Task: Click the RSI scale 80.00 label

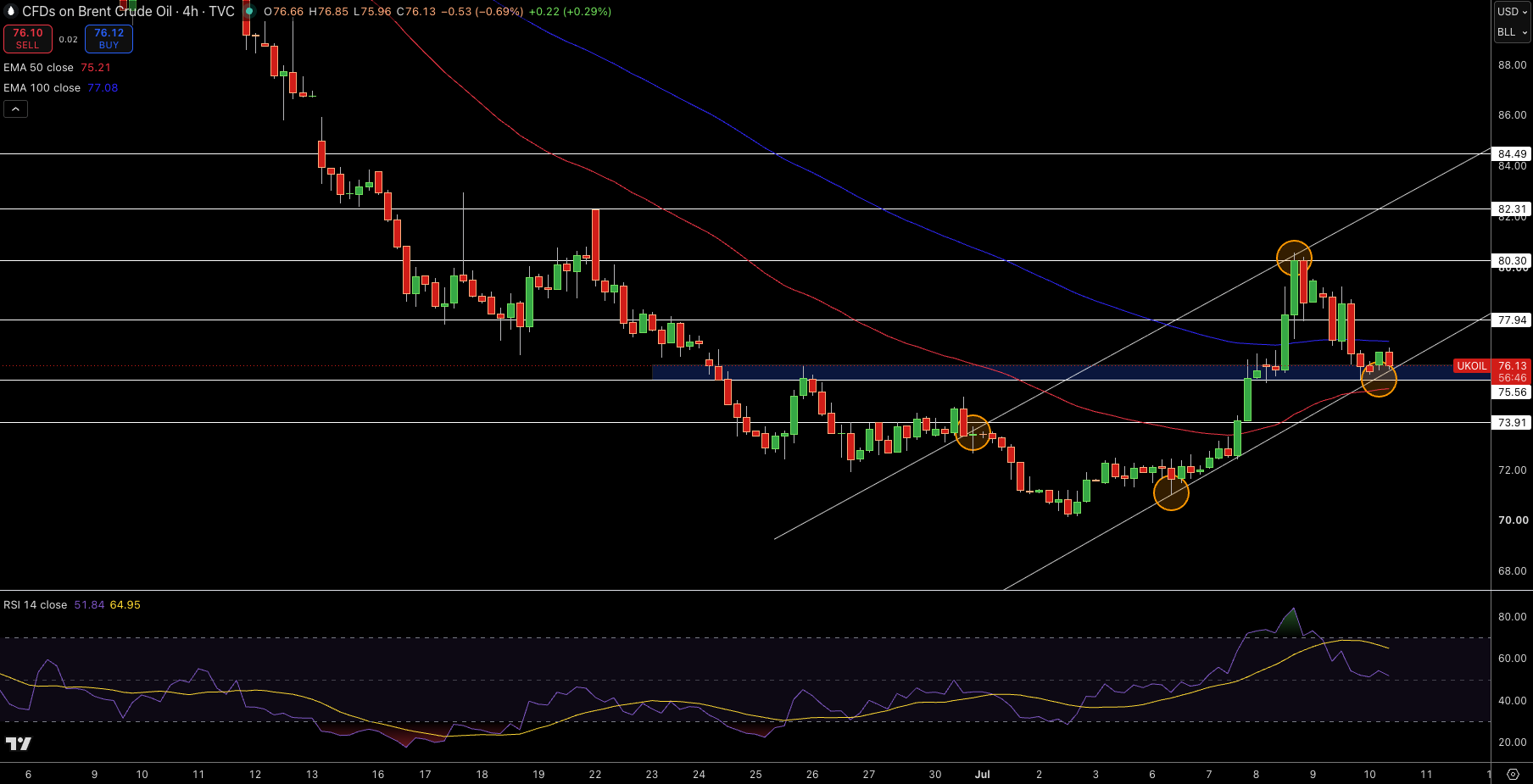Action: click(1512, 616)
